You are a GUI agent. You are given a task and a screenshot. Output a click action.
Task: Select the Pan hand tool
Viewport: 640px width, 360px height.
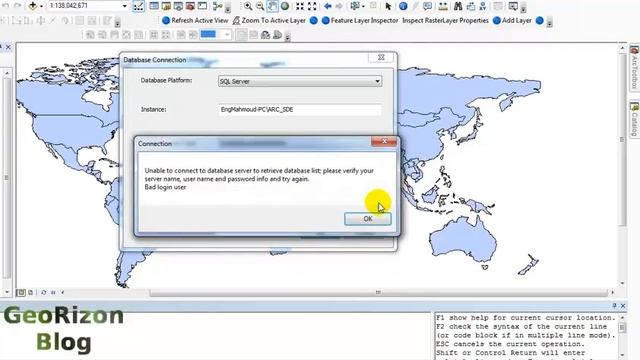[x=272, y=6]
